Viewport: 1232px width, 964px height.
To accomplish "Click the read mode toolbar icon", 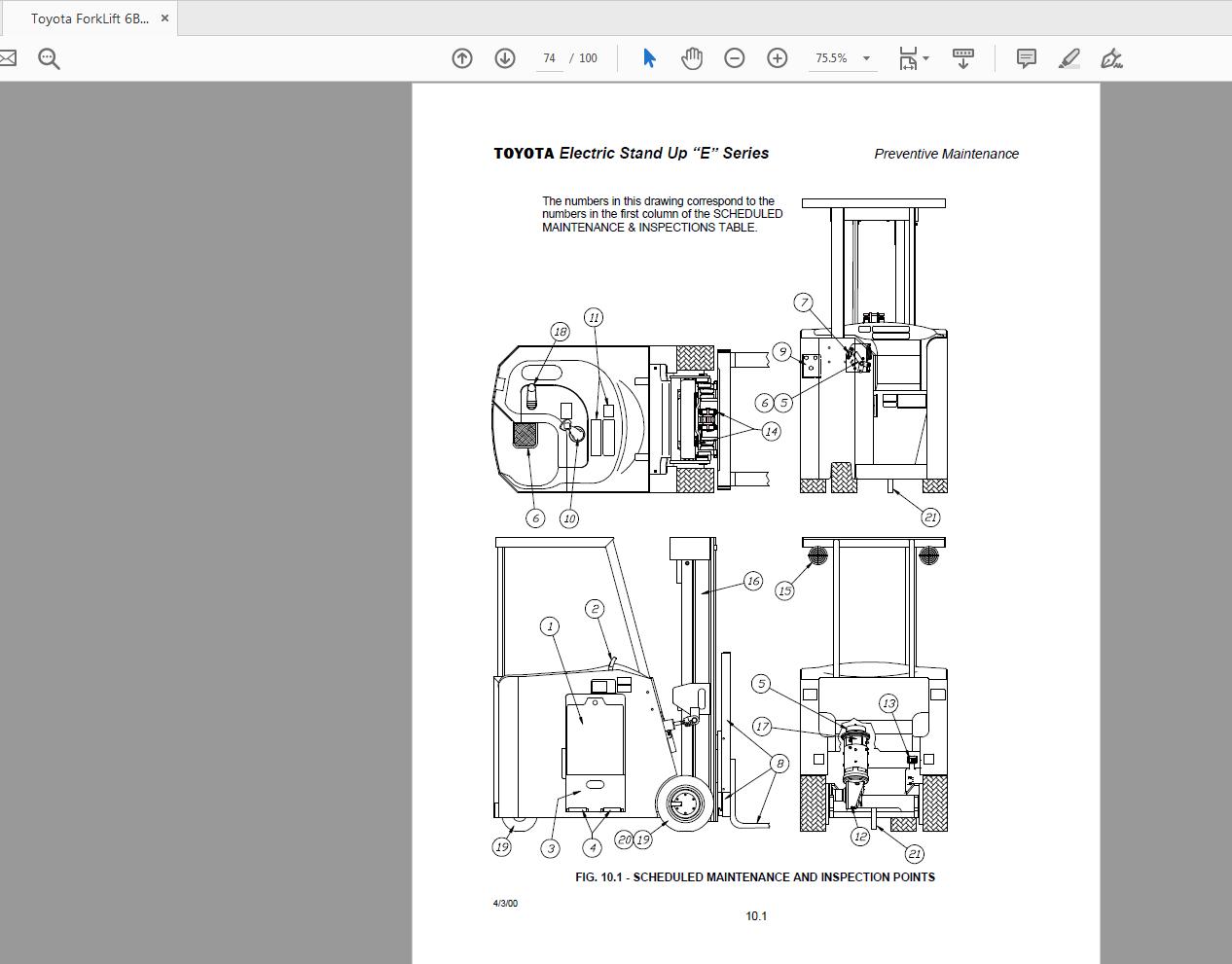I will click(962, 58).
